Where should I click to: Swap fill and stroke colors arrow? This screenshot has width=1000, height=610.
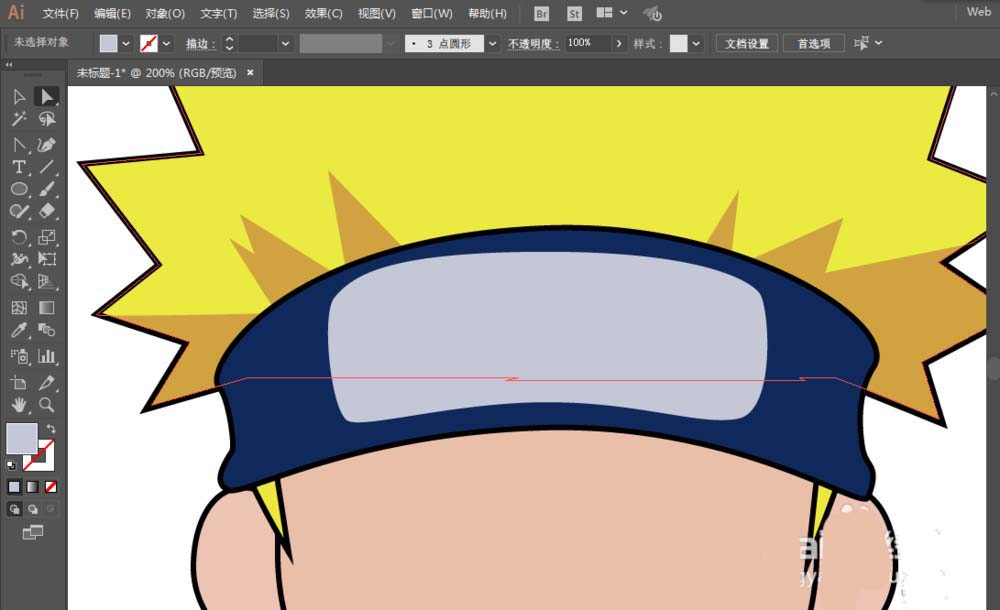[51, 429]
